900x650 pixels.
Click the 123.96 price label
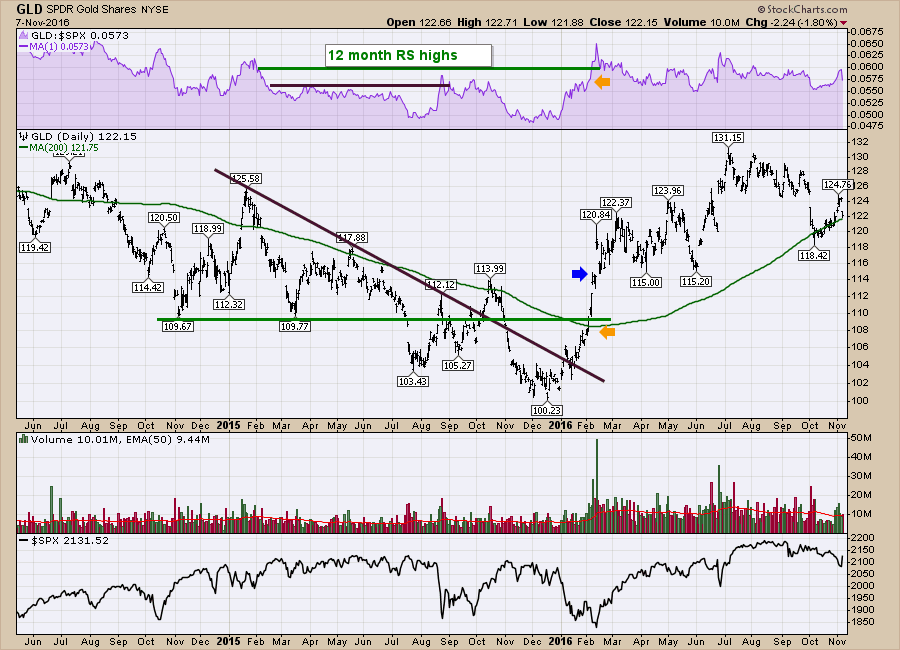pyautogui.click(x=668, y=191)
